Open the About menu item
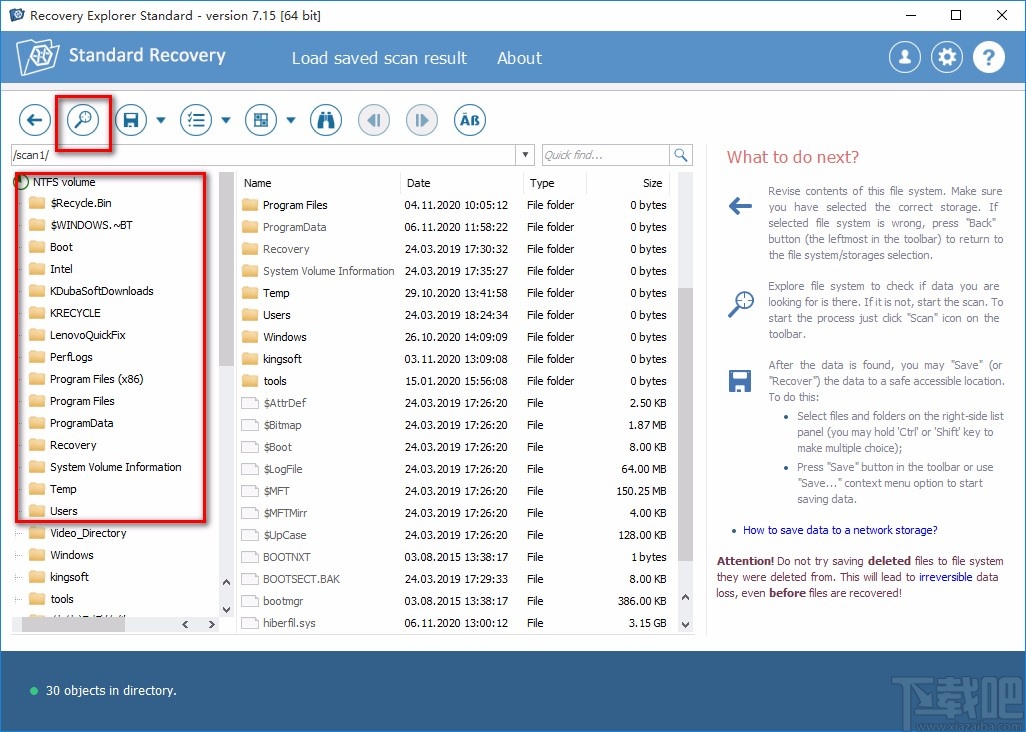This screenshot has width=1026, height=732. point(520,58)
